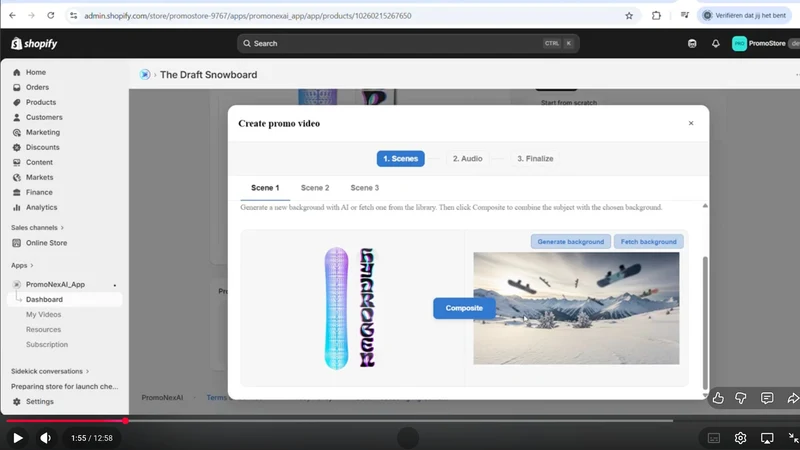Expand Sidekick conversations section
The width and height of the screenshot is (800, 450).
(50, 371)
